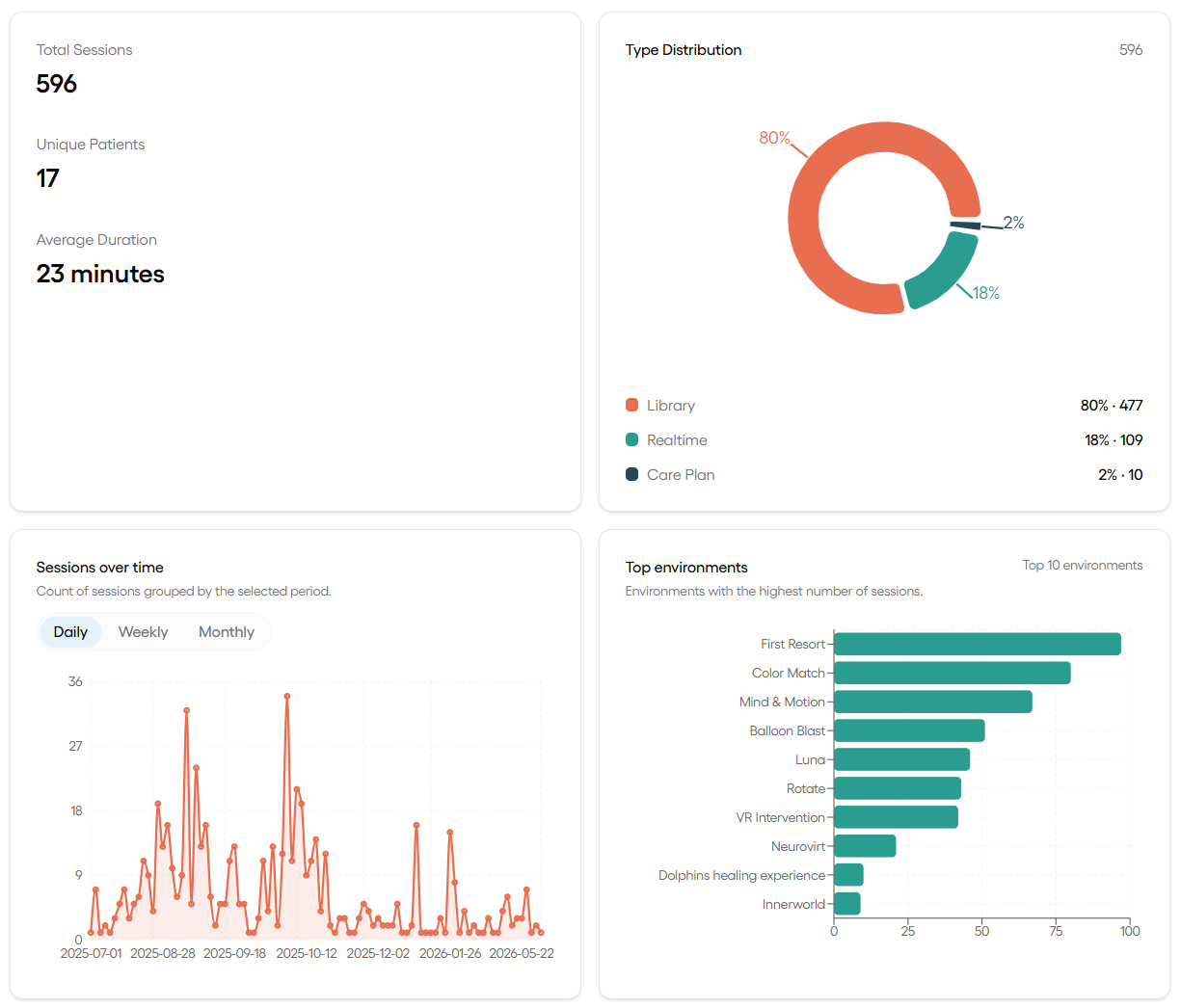The image size is (1181, 1008).
Task: Click the Total Sessions value 596
Action: [x=57, y=84]
